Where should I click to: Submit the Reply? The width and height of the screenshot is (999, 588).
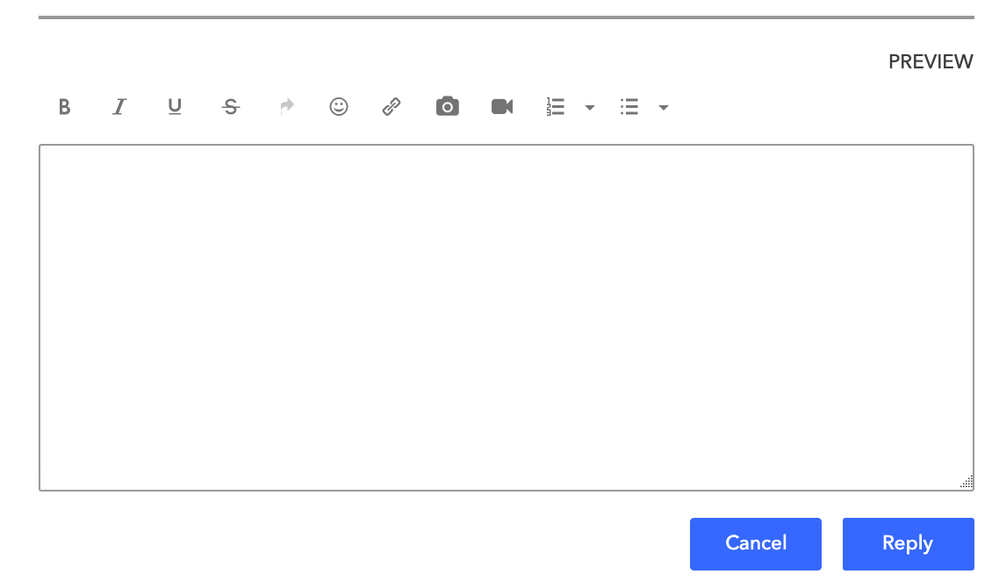907,544
